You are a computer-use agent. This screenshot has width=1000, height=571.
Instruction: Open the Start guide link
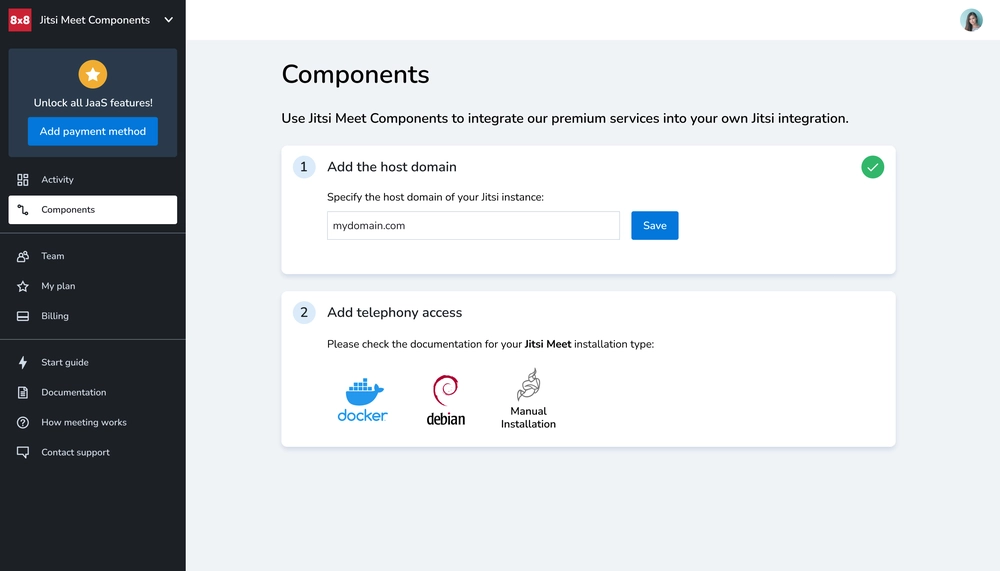[92, 362]
